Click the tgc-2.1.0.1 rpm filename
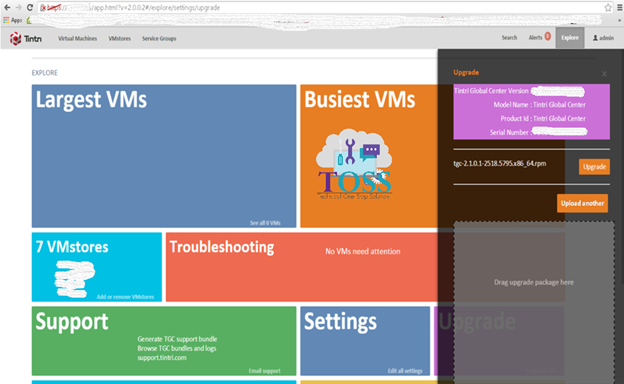Image resolution: width=624 pixels, height=384 pixels. 500,163
